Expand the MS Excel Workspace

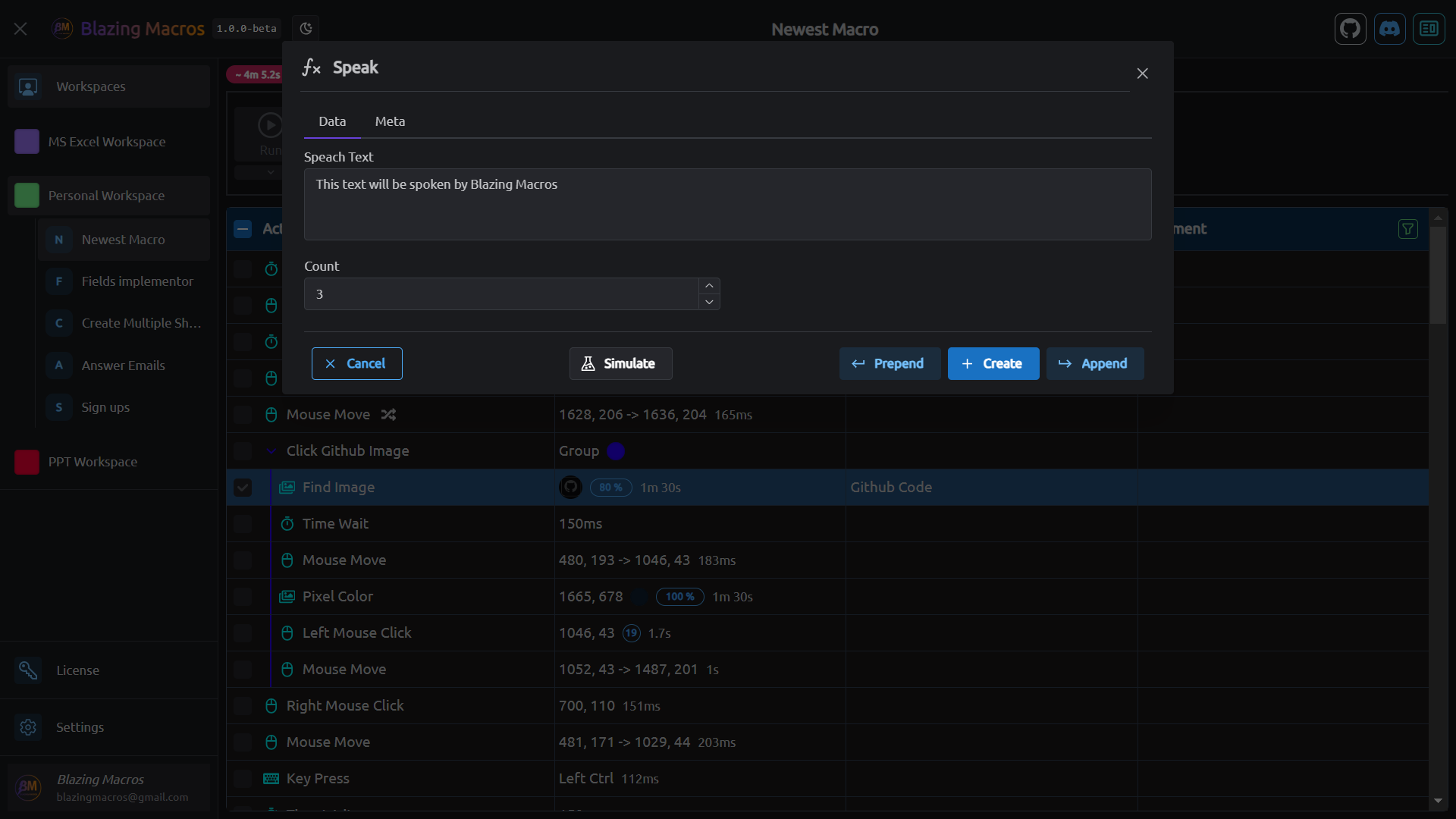108,142
